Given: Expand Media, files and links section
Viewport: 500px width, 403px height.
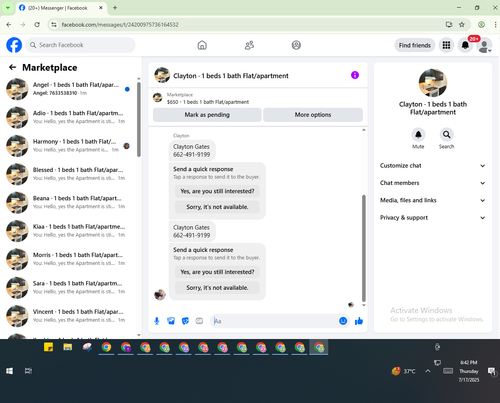Looking at the screenshot, I should (433, 200).
